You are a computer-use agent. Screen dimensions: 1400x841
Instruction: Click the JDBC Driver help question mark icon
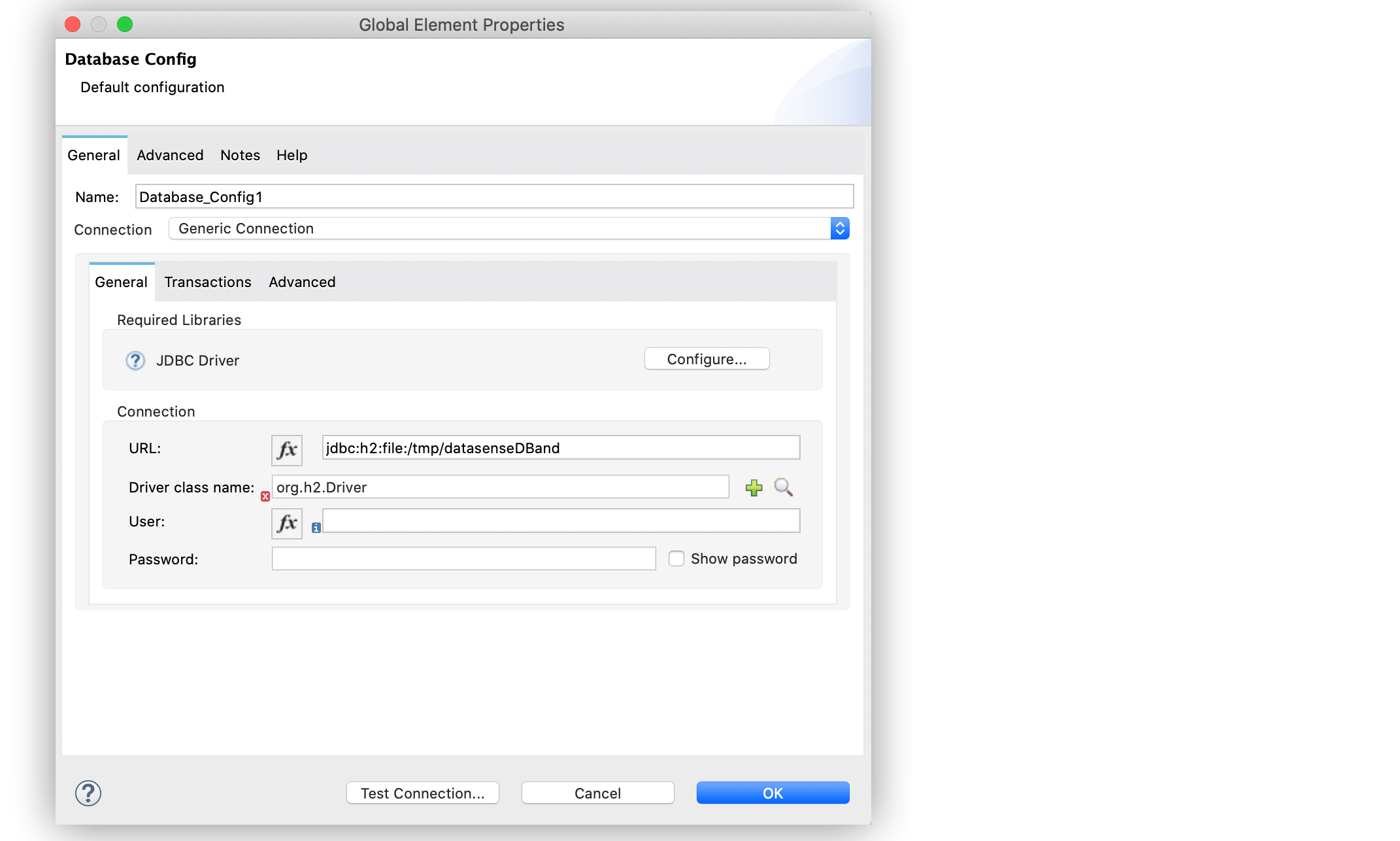[134, 359]
